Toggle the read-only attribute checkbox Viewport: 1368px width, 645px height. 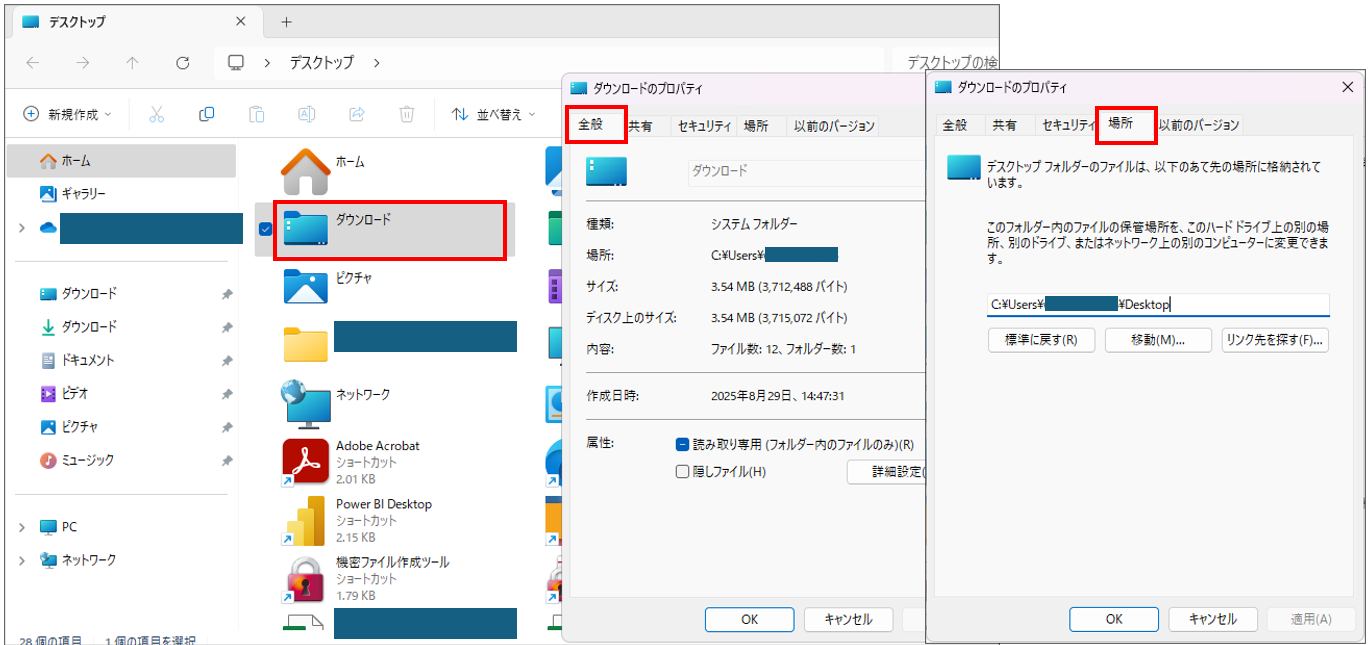pyautogui.click(x=682, y=444)
